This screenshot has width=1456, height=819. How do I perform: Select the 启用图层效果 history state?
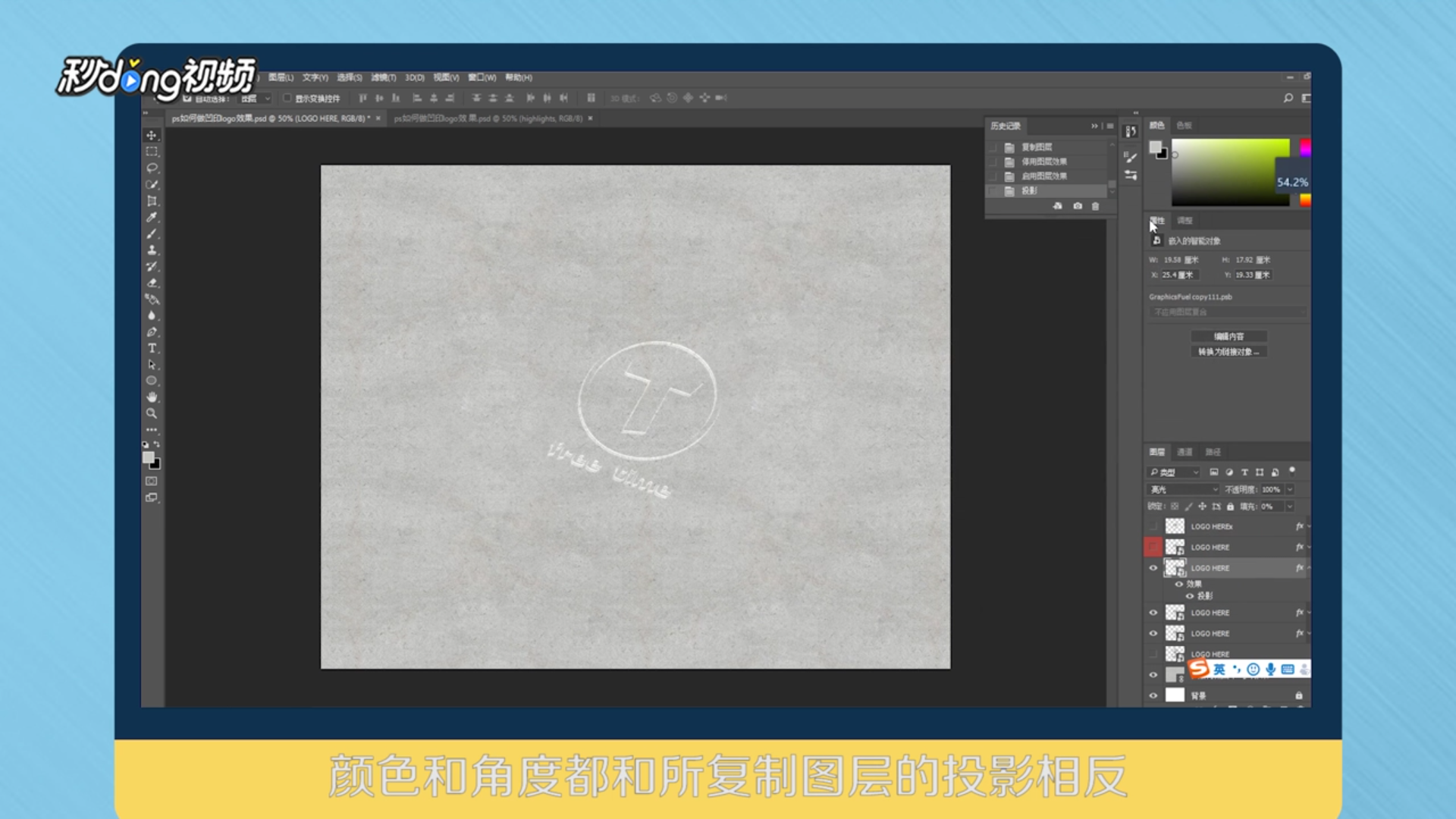tap(1050, 176)
